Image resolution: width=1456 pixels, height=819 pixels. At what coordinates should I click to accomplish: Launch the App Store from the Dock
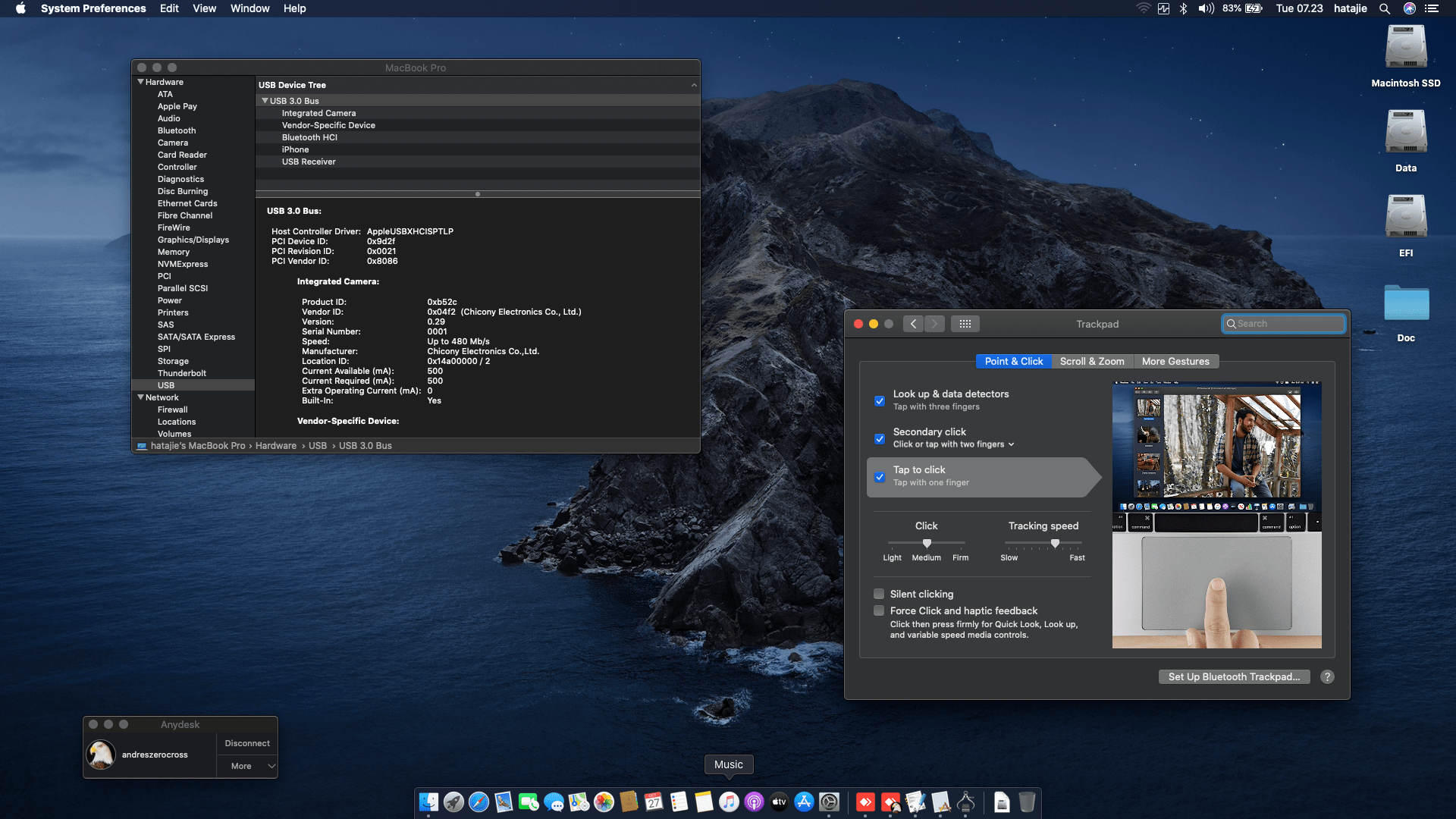tap(804, 802)
